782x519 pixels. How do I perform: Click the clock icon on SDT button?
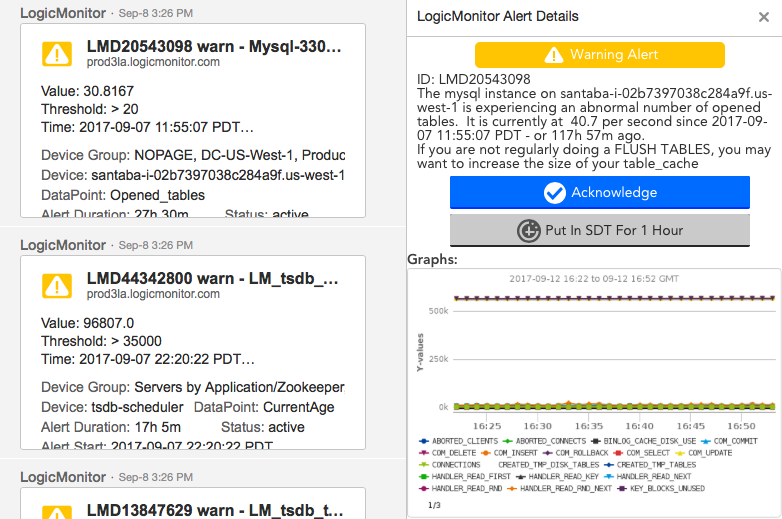tap(529, 230)
